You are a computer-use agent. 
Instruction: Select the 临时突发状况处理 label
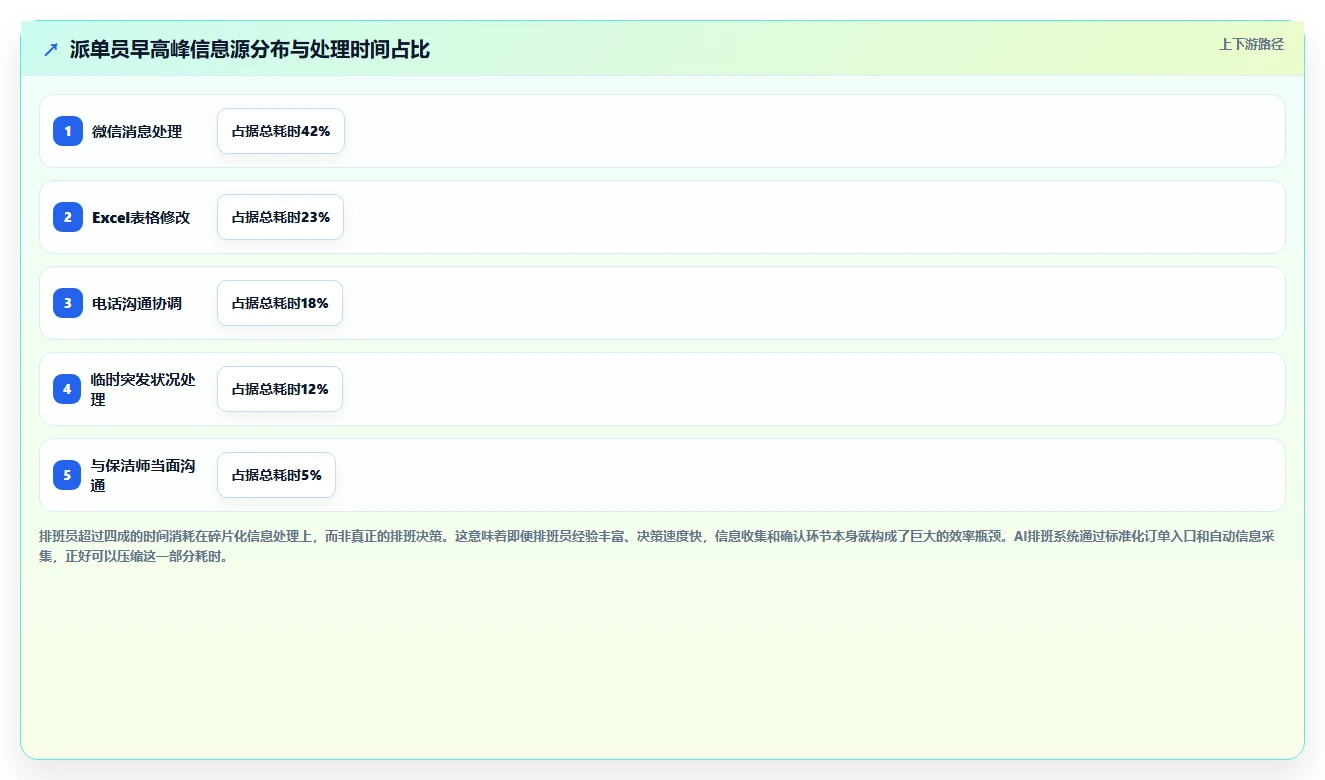click(144, 389)
